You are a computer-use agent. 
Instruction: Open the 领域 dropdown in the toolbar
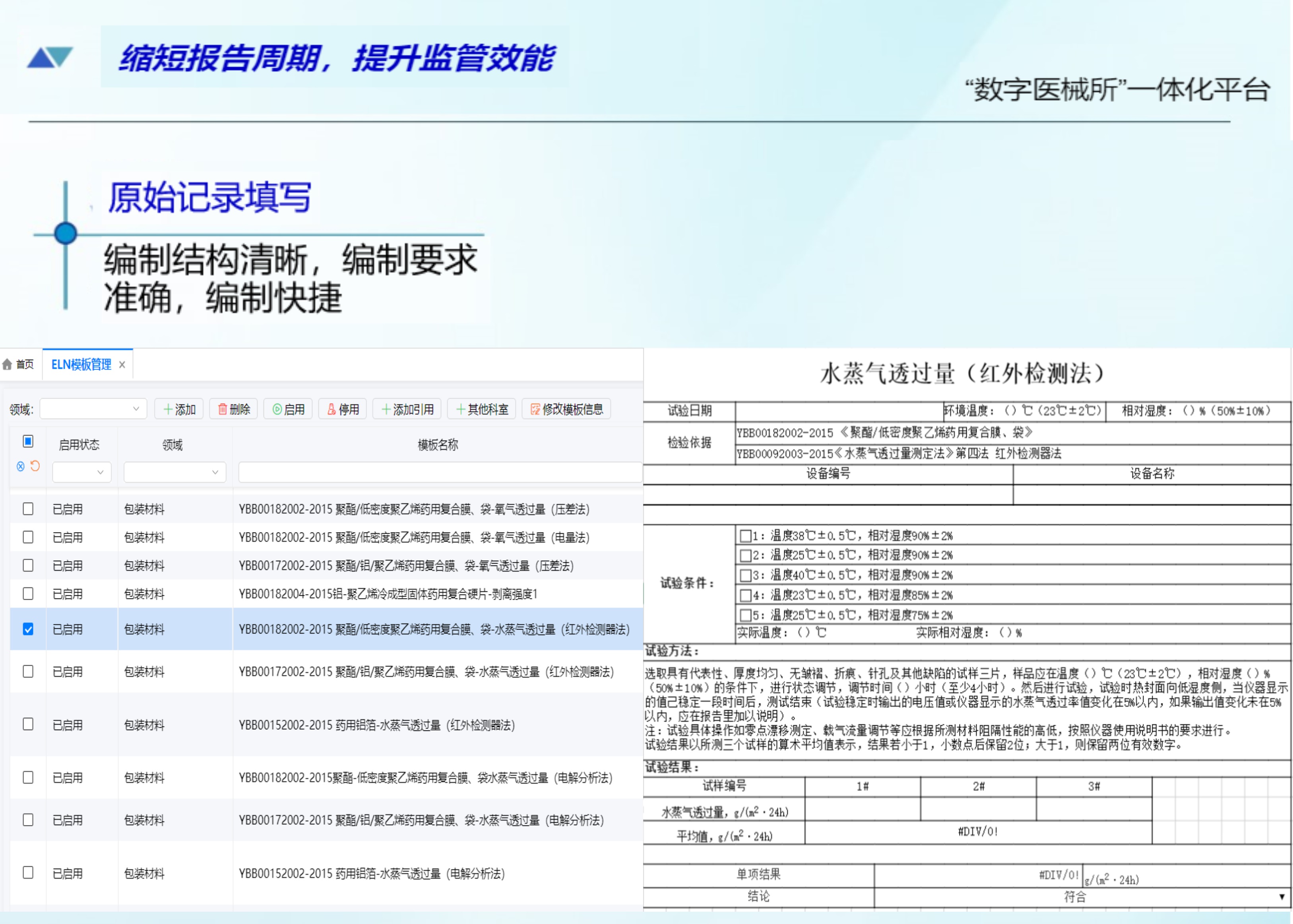point(93,409)
